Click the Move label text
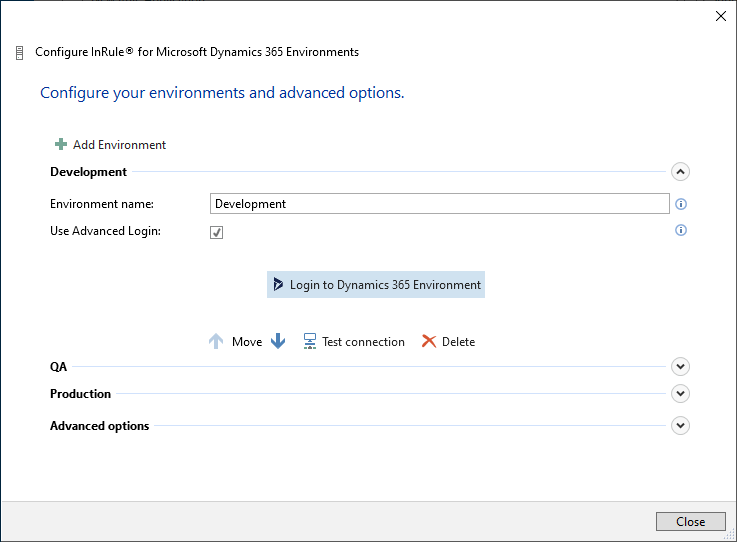The width and height of the screenshot is (737, 542). [247, 342]
